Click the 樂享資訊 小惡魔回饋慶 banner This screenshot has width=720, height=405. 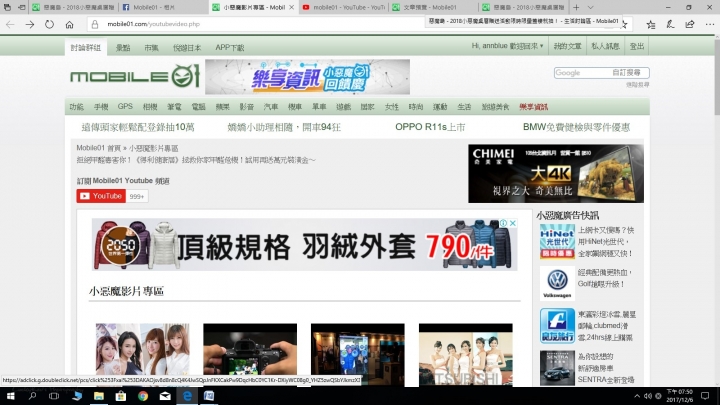pyautogui.click(x=307, y=77)
